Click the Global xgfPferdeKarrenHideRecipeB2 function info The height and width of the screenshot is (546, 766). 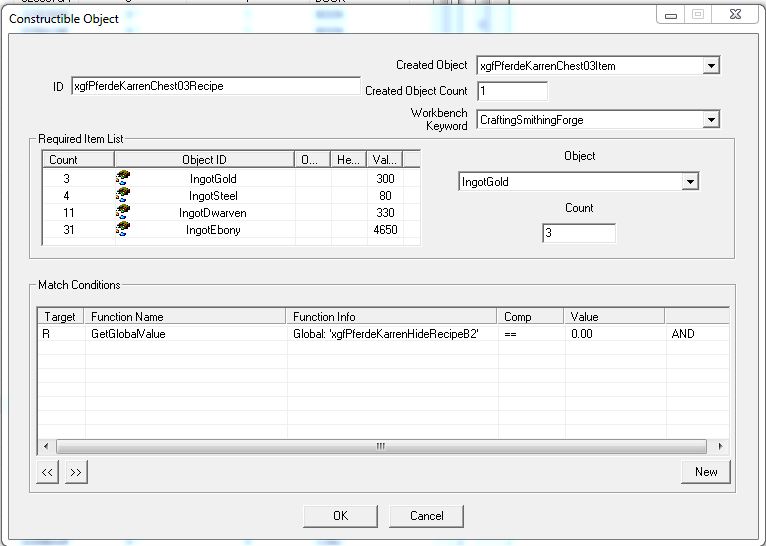[x=385, y=334]
